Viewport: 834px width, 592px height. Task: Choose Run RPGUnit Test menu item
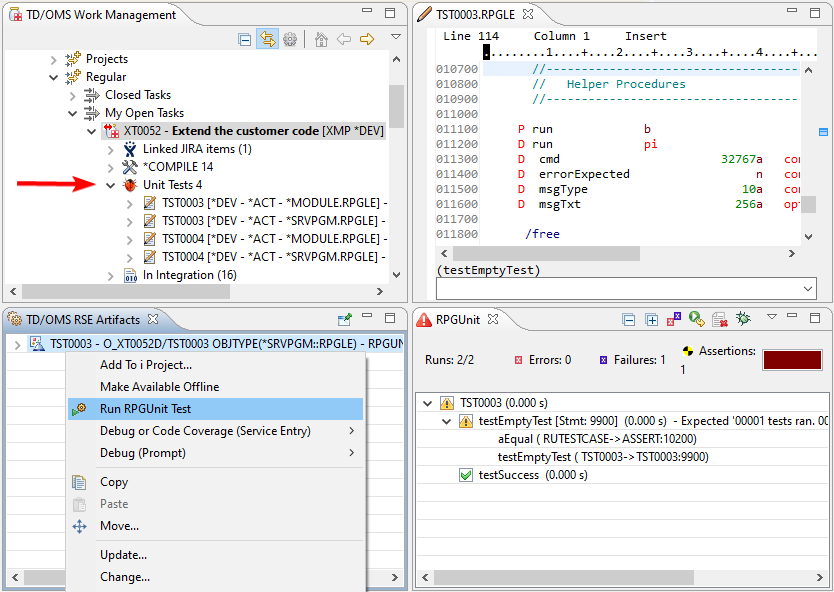click(215, 409)
